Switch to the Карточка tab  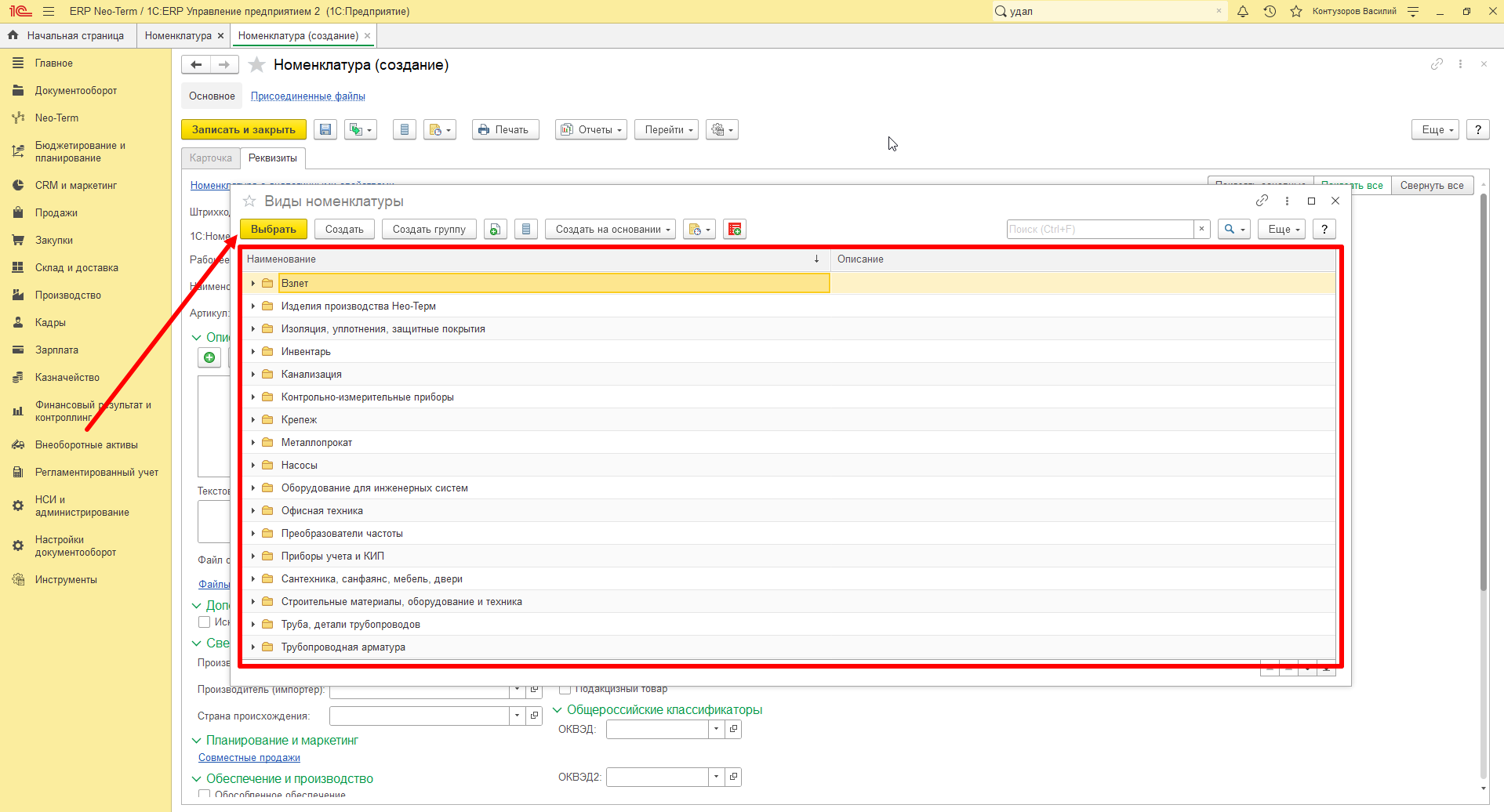(211, 158)
